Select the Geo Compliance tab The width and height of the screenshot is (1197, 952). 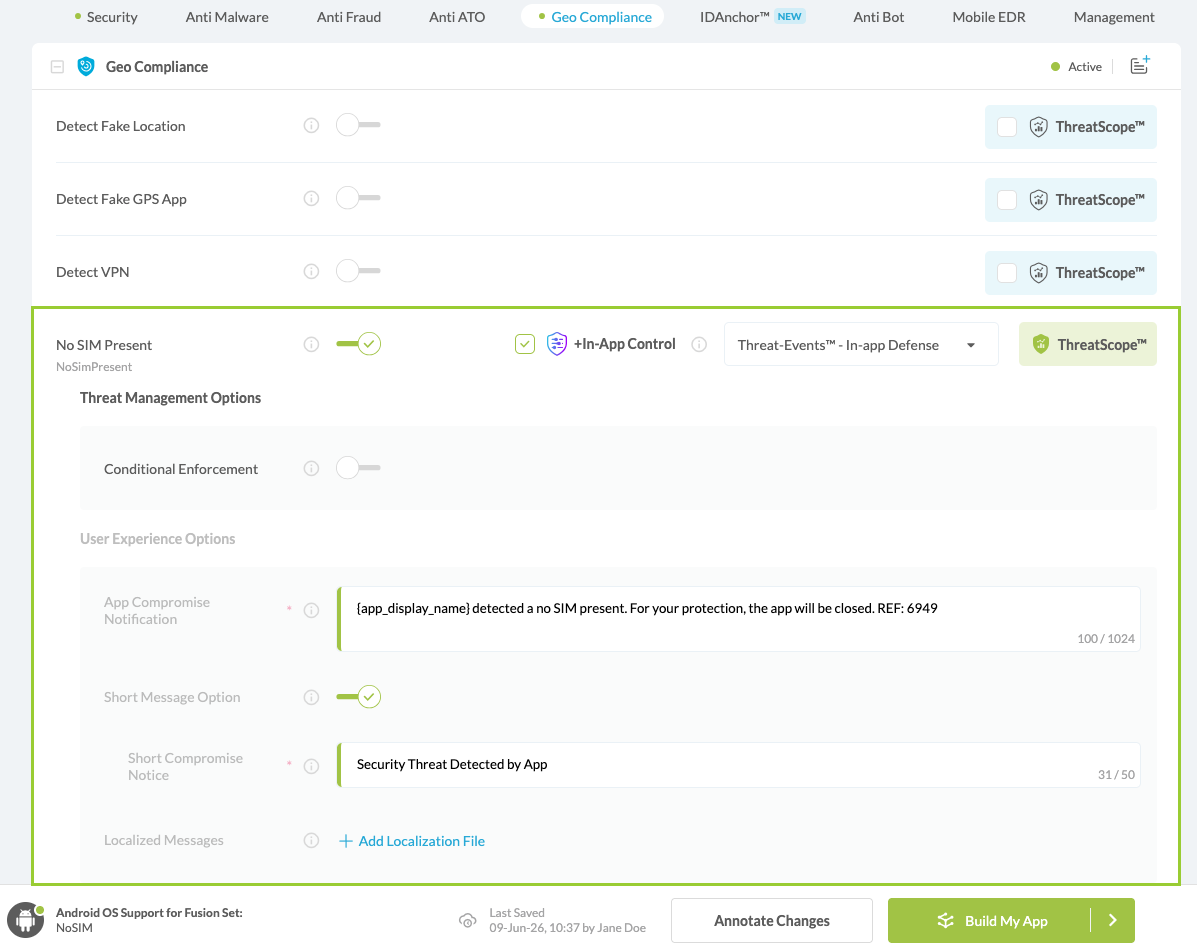click(x=592, y=17)
